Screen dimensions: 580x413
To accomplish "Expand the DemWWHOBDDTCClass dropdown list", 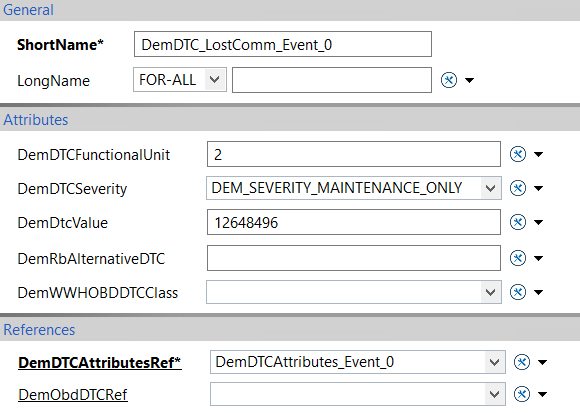I will tap(354, 292).
